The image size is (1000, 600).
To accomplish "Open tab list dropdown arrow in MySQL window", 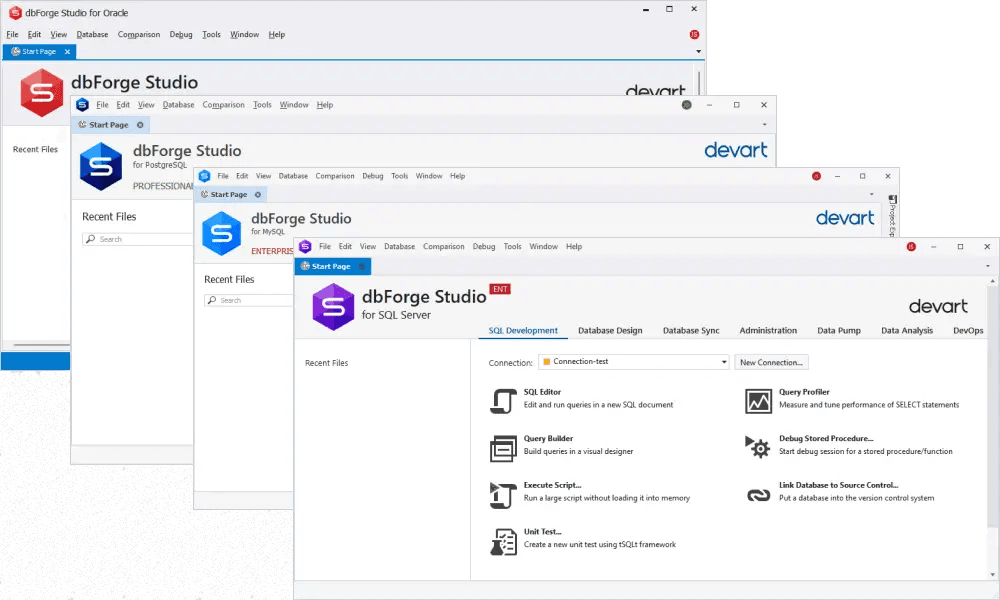I will [x=871, y=194].
